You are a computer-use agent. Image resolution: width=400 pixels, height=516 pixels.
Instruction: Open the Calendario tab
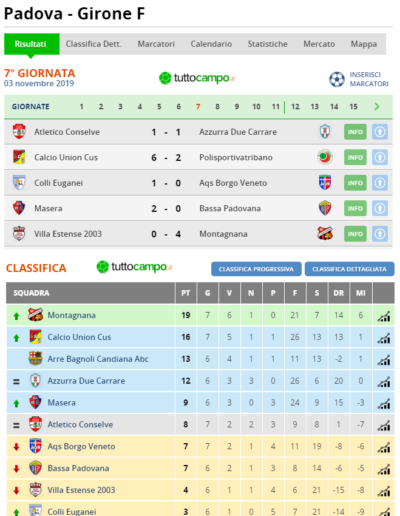point(211,44)
